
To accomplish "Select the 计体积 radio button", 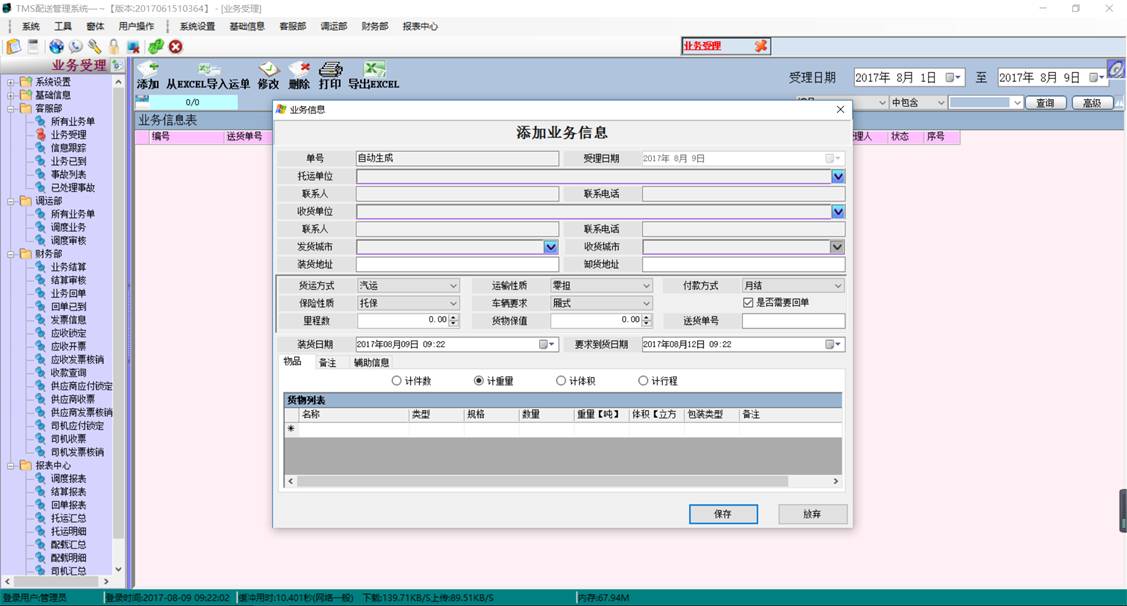I will (x=561, y=381).
